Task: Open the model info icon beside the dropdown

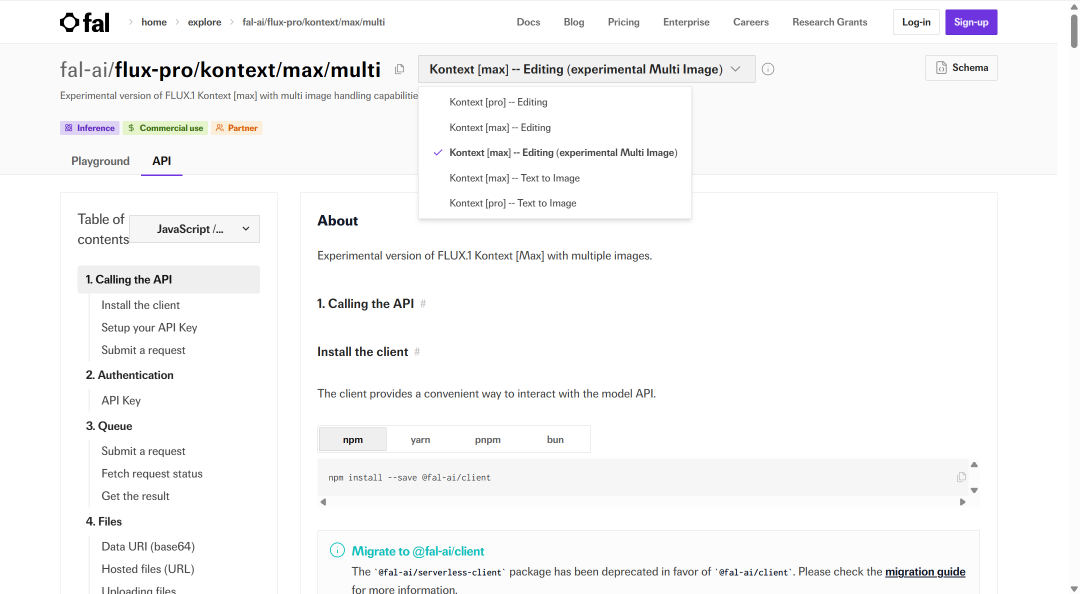Action: click(768, 69)
